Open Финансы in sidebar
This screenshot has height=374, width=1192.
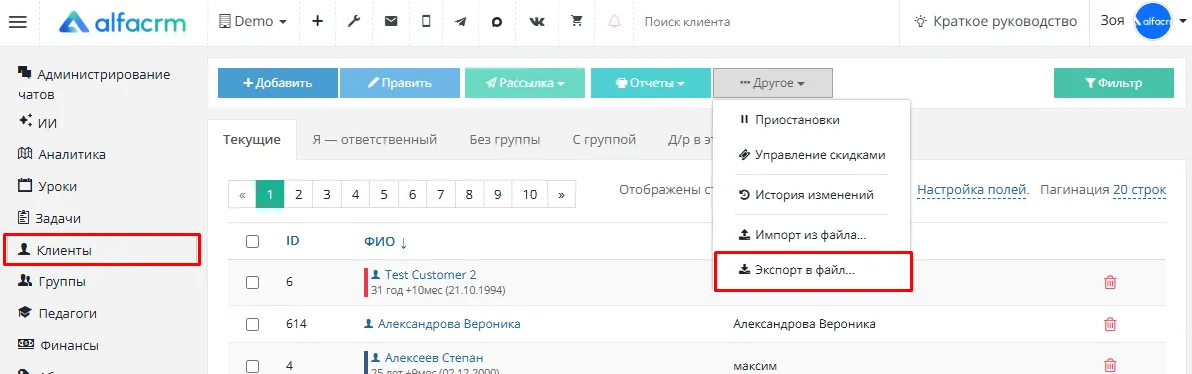tap(58, 345)
